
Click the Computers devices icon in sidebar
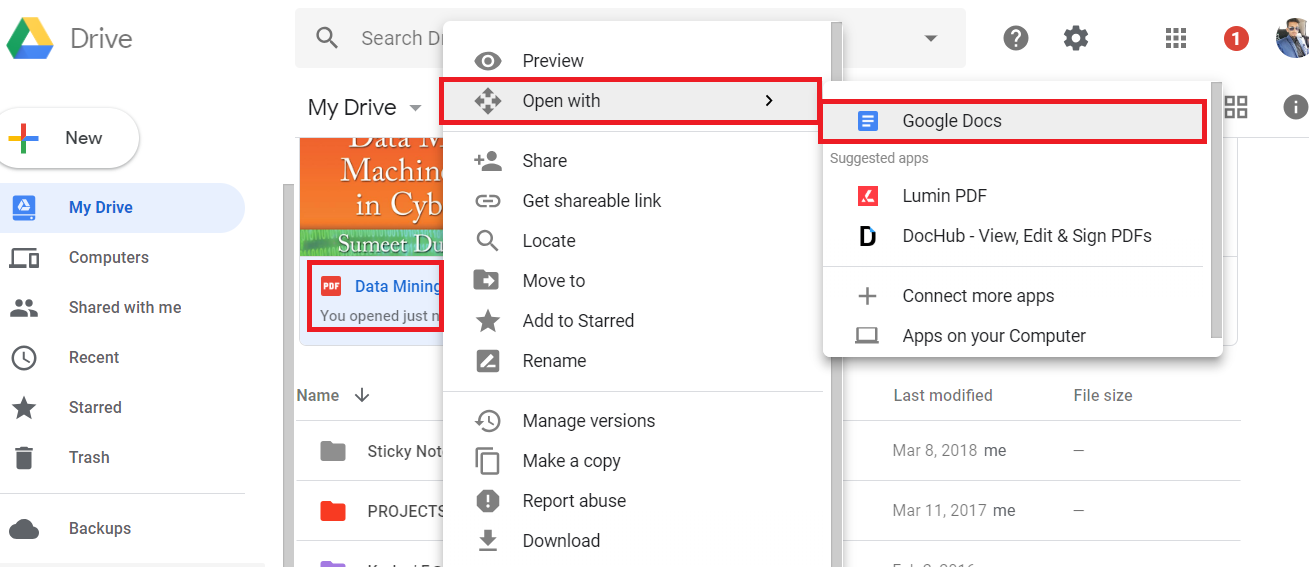pyautogui.click(x=24, y=258)
